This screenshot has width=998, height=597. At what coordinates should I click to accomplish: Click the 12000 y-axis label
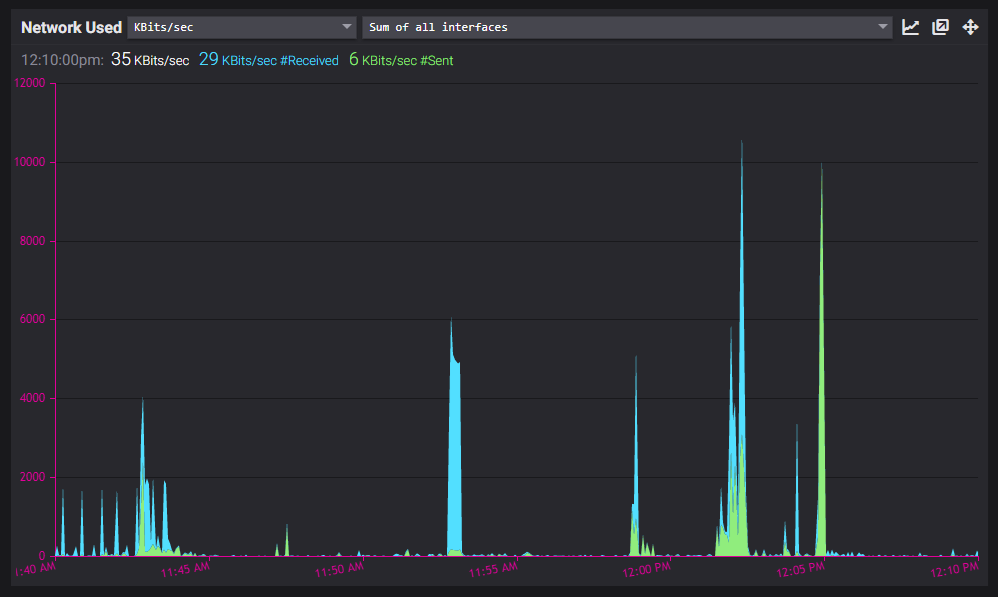click(x=30, y=83)
